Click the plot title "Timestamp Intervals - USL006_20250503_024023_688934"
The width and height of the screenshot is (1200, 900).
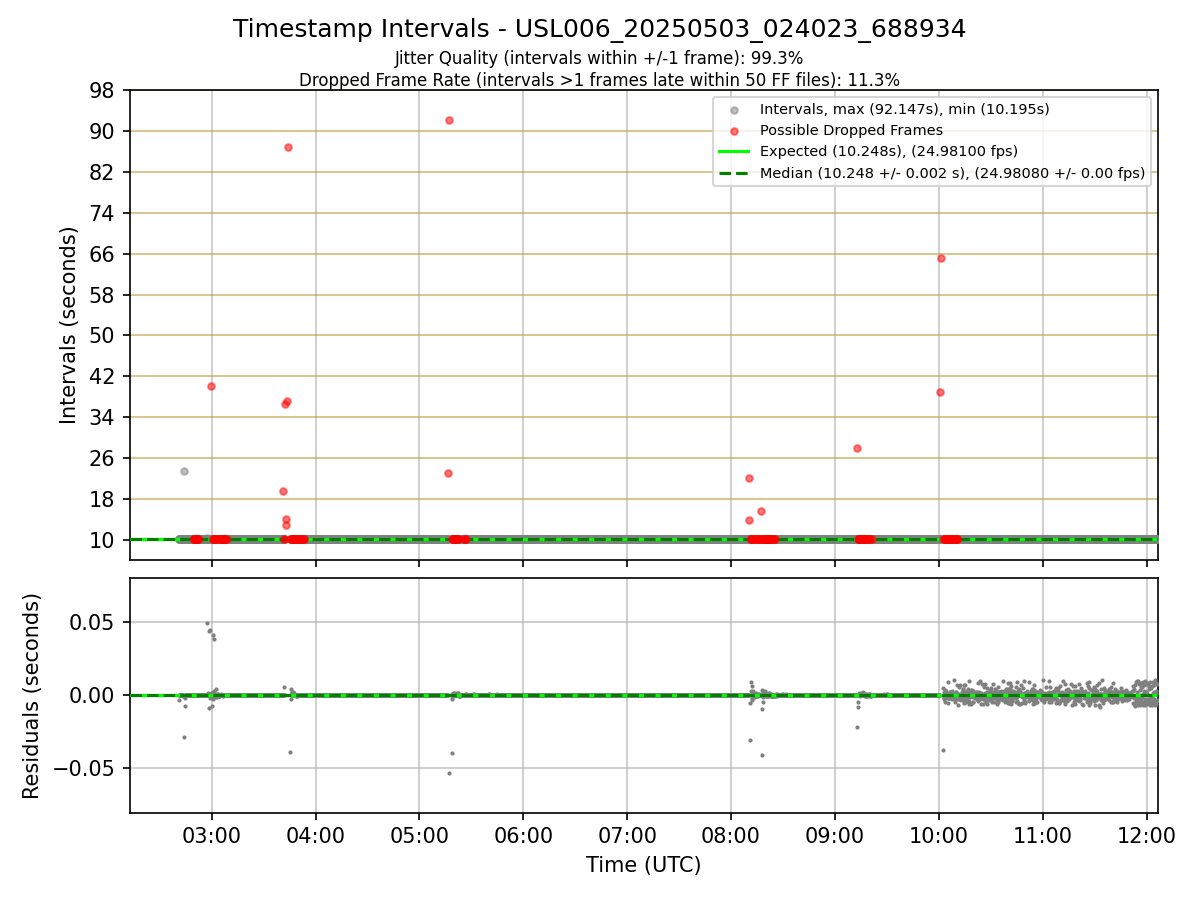click(x=599, y=29)
